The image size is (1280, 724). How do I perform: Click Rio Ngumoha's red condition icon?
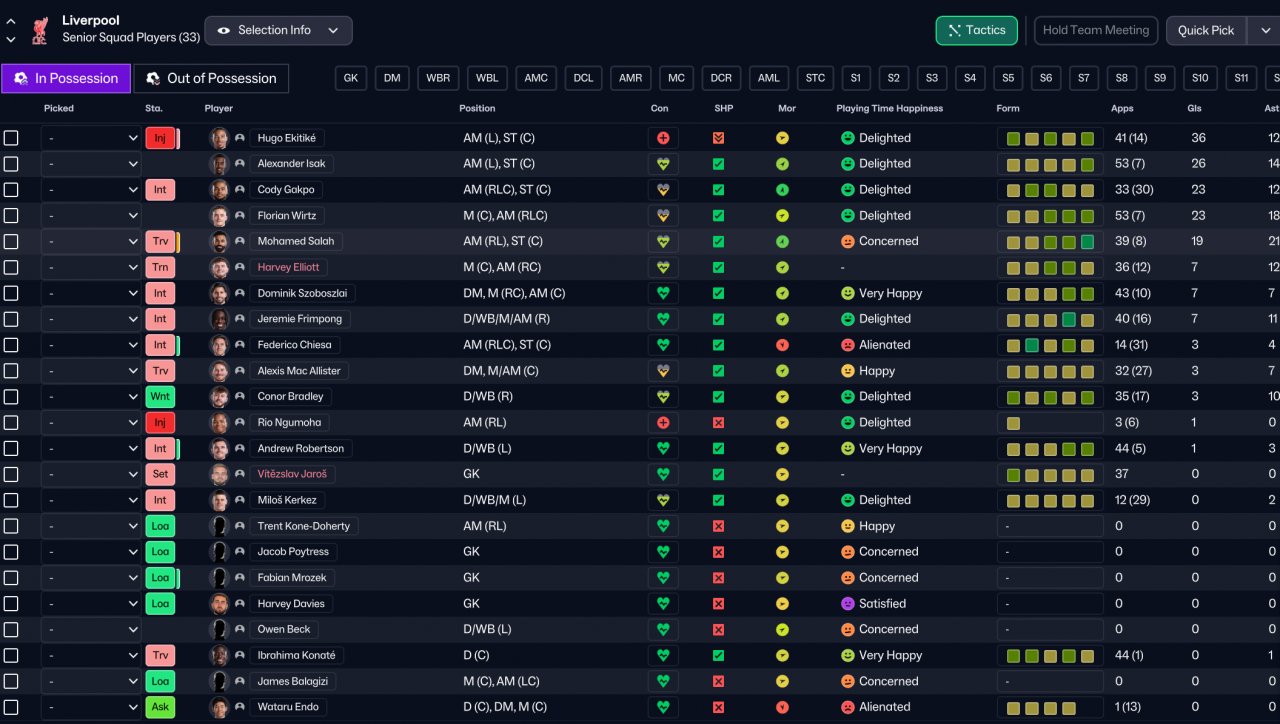coord(663,423)
